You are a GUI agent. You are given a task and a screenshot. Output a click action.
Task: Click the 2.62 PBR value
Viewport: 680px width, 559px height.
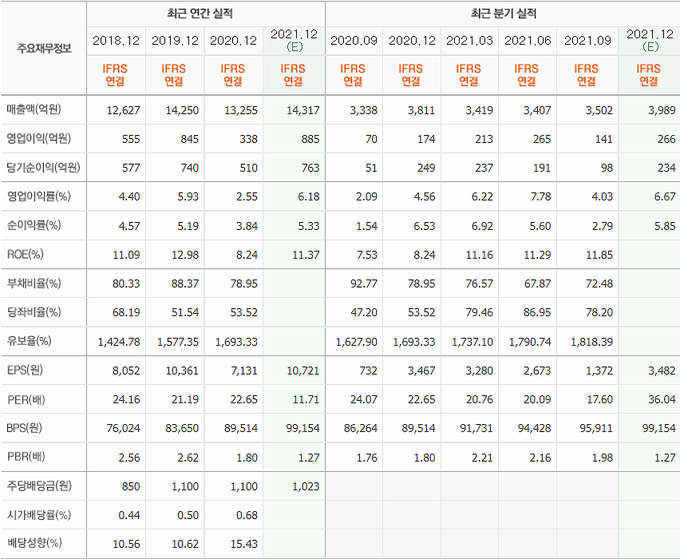pyautogui.click(x=188, y=458)
